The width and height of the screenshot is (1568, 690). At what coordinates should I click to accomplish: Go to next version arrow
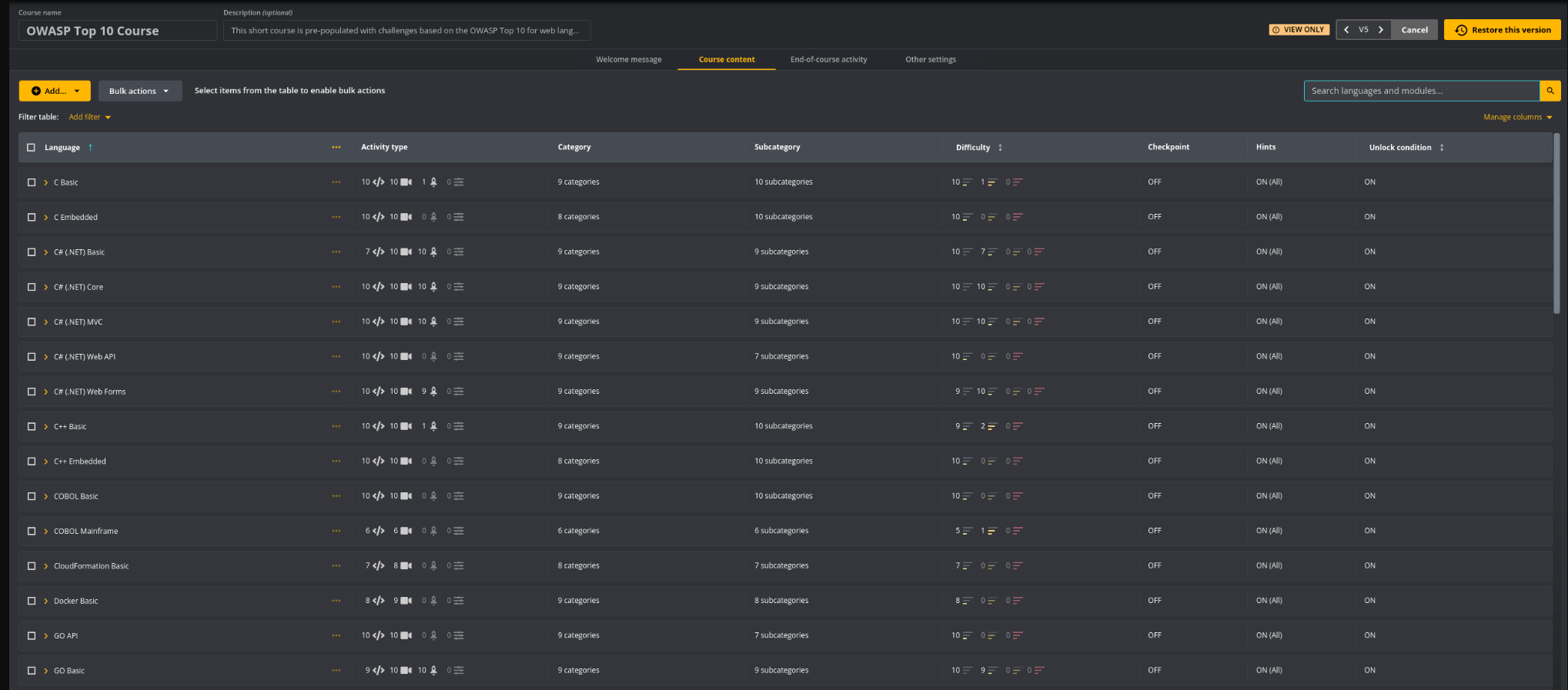1381,30
